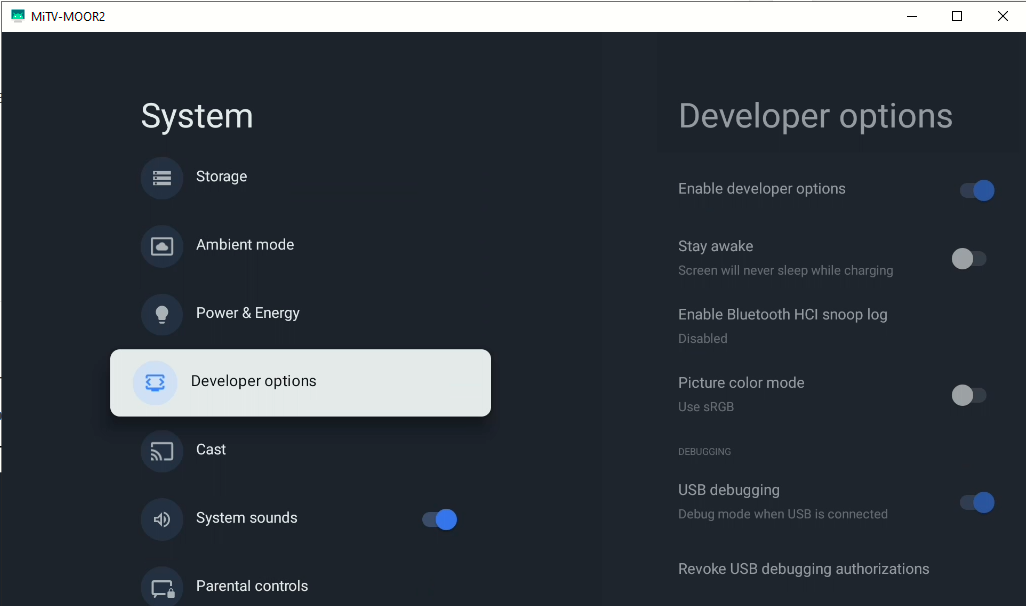Click the Developer options code icon
This screenshot has width=1026, height=606.
155,383
